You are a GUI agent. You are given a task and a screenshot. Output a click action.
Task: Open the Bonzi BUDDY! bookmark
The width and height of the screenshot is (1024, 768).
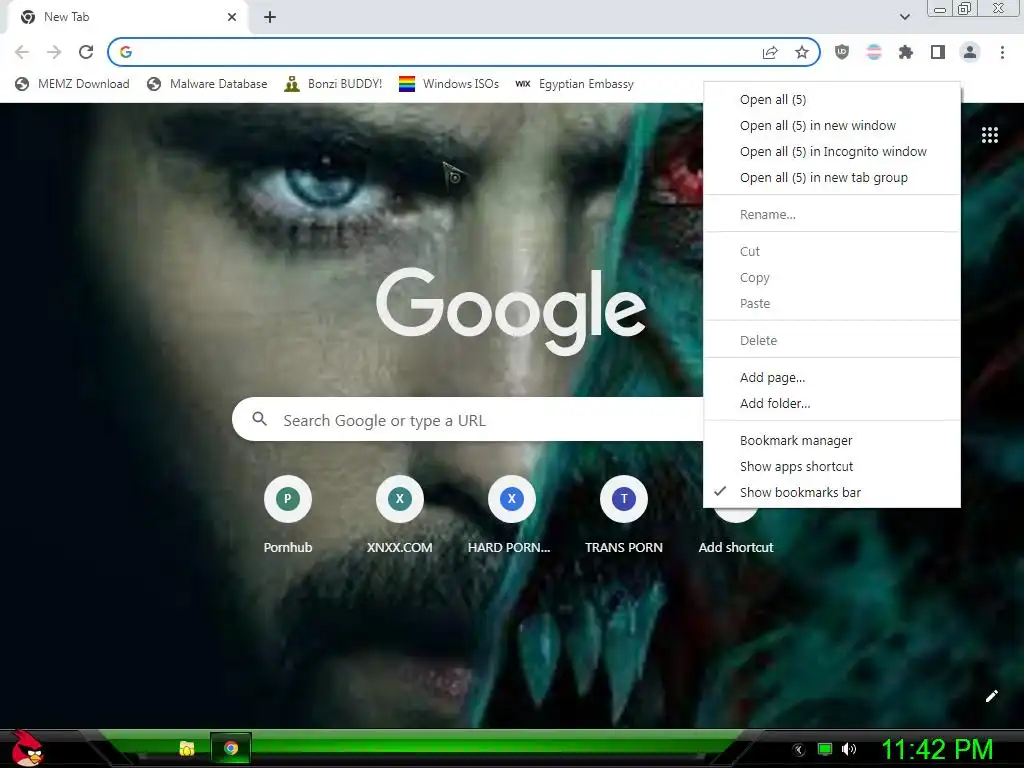tap(333, 84)
